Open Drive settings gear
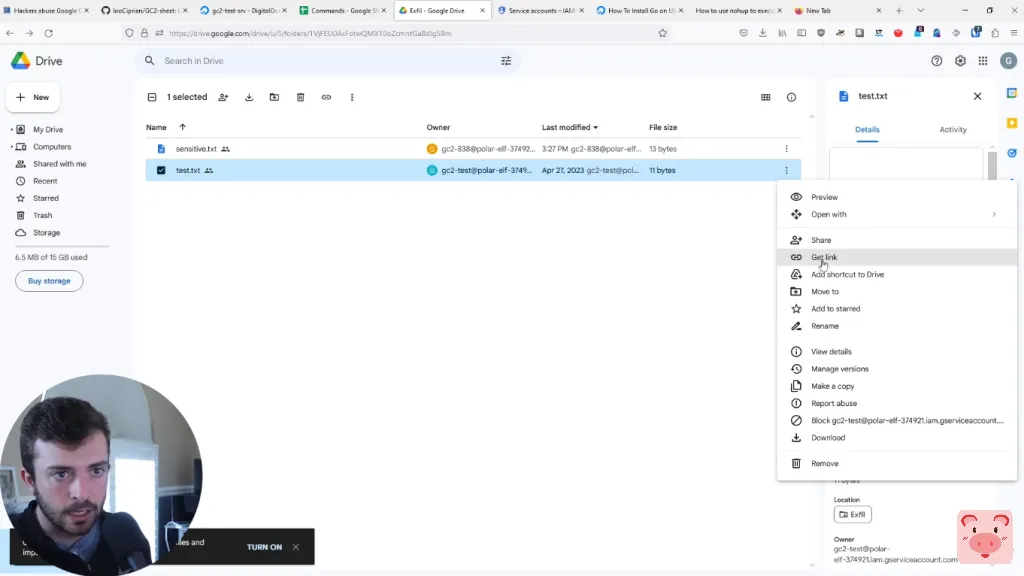 [x=960, y=61]
